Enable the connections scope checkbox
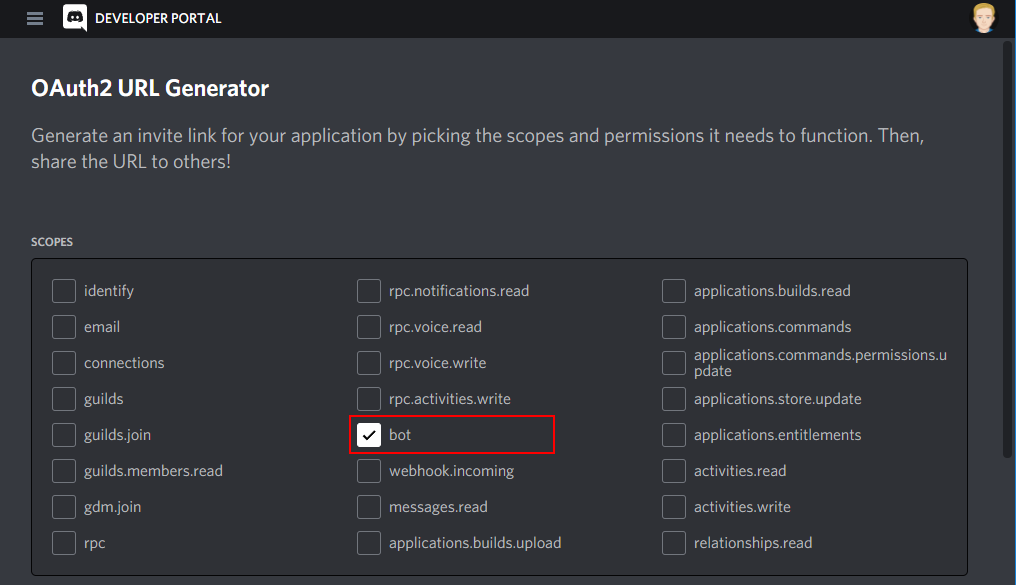The image size is (1016, 585). point(64,363)
